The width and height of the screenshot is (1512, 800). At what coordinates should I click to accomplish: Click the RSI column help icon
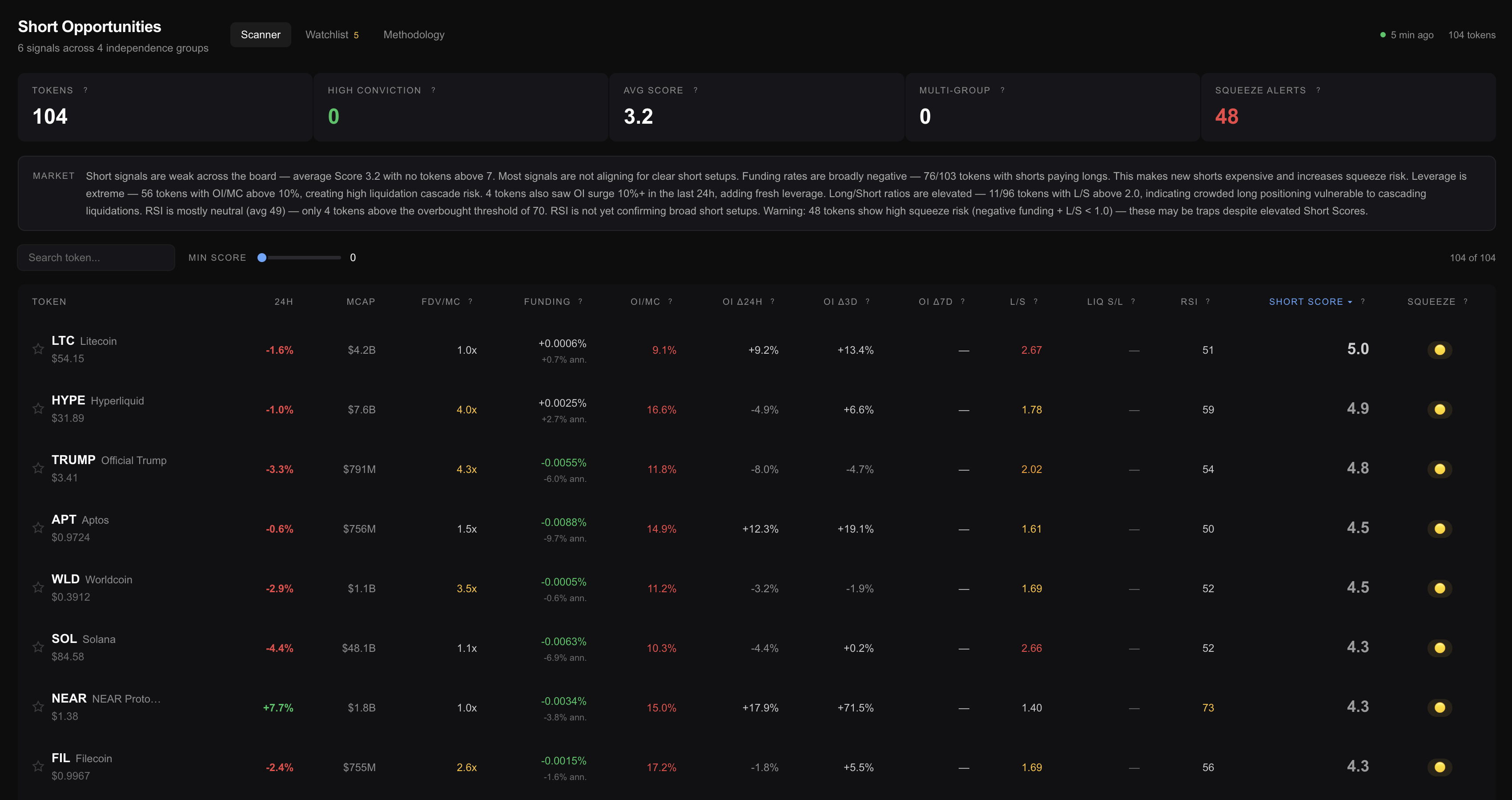click(x=1207, y=301)
